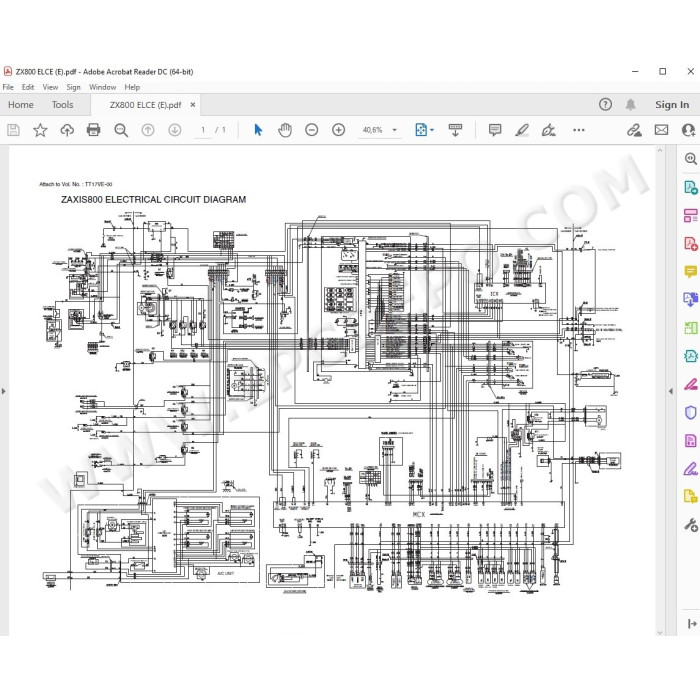Screen dimensions: 700x700
Task: Expand the fit page options dropdown arrow
Action: (432, 130)
